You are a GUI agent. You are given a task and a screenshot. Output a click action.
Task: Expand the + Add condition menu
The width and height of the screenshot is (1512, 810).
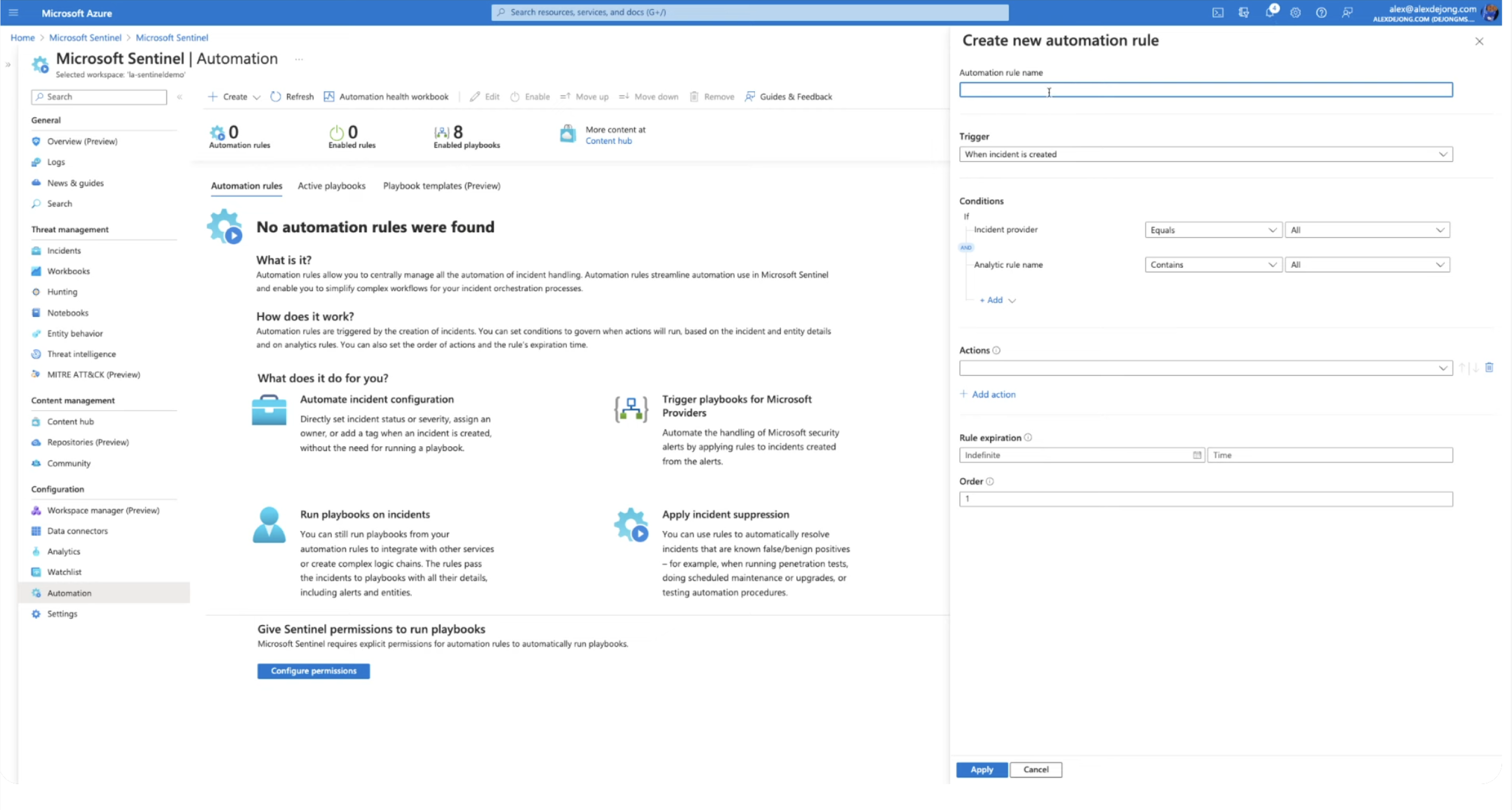pyautogui.click(x=997, y=300)
